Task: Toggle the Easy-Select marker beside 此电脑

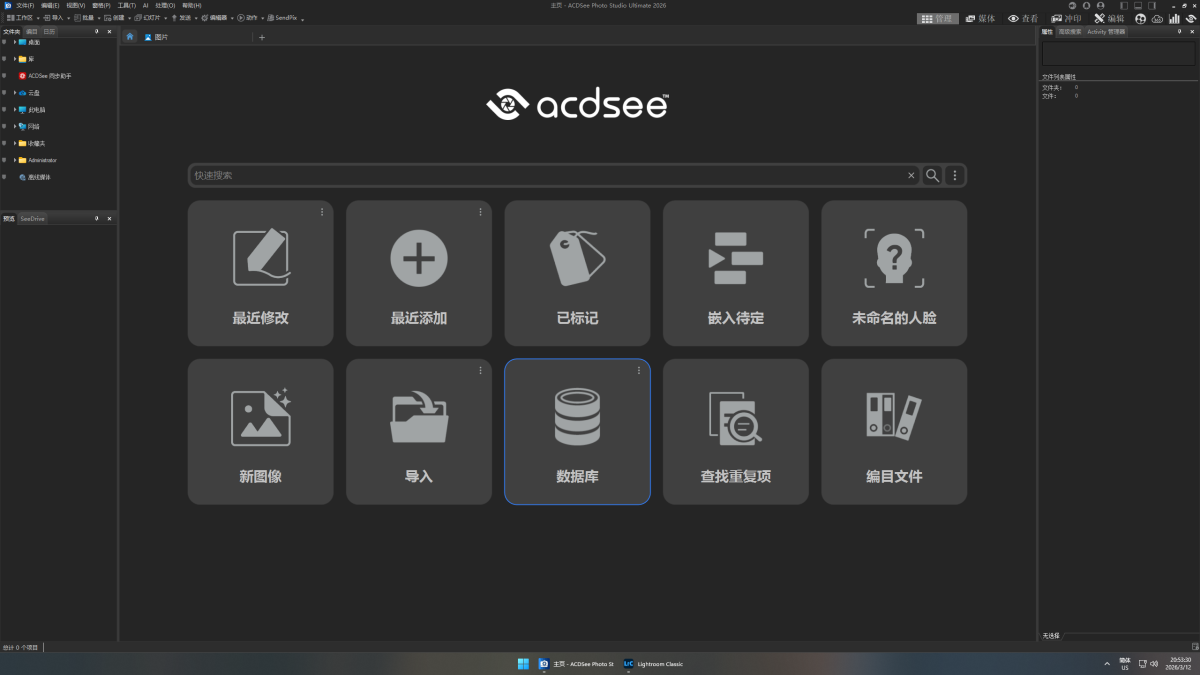Action: pos(4,109)
